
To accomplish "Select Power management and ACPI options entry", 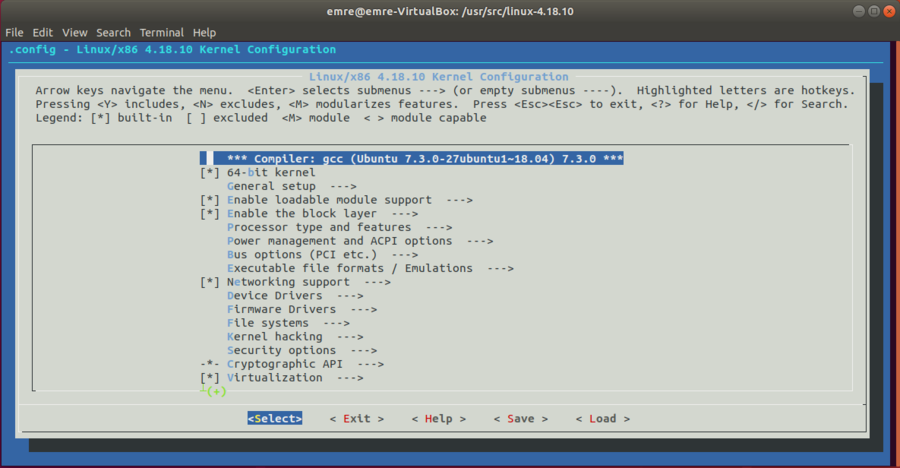I will [340, 241].
